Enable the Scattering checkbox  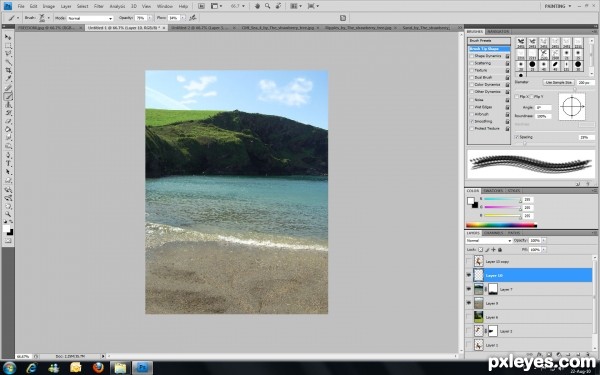point(472,63)
